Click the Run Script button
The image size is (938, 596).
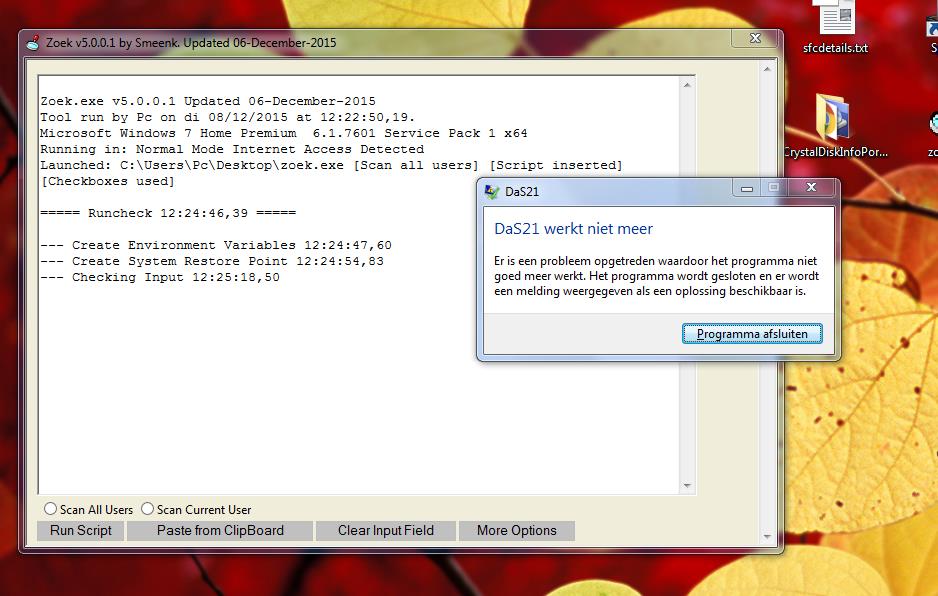pyautogui.click(x=81, y=530)
